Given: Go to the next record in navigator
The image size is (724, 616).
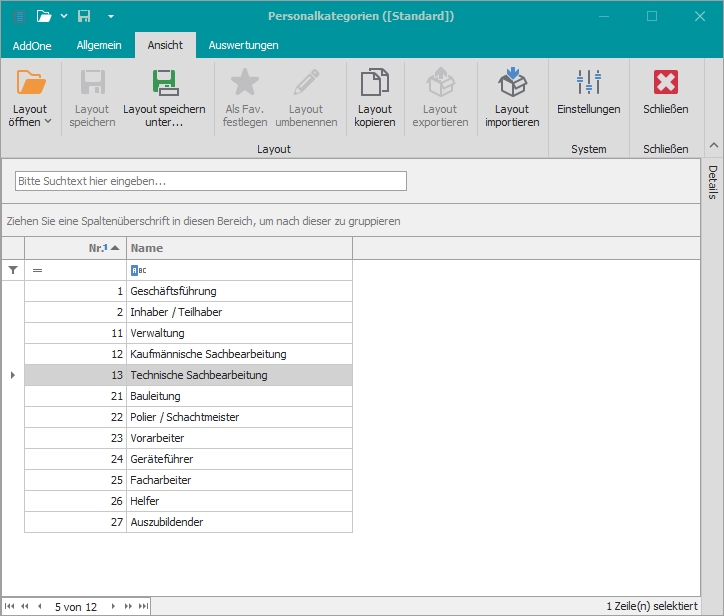Looking at the screenshot, I should (113, 606).
